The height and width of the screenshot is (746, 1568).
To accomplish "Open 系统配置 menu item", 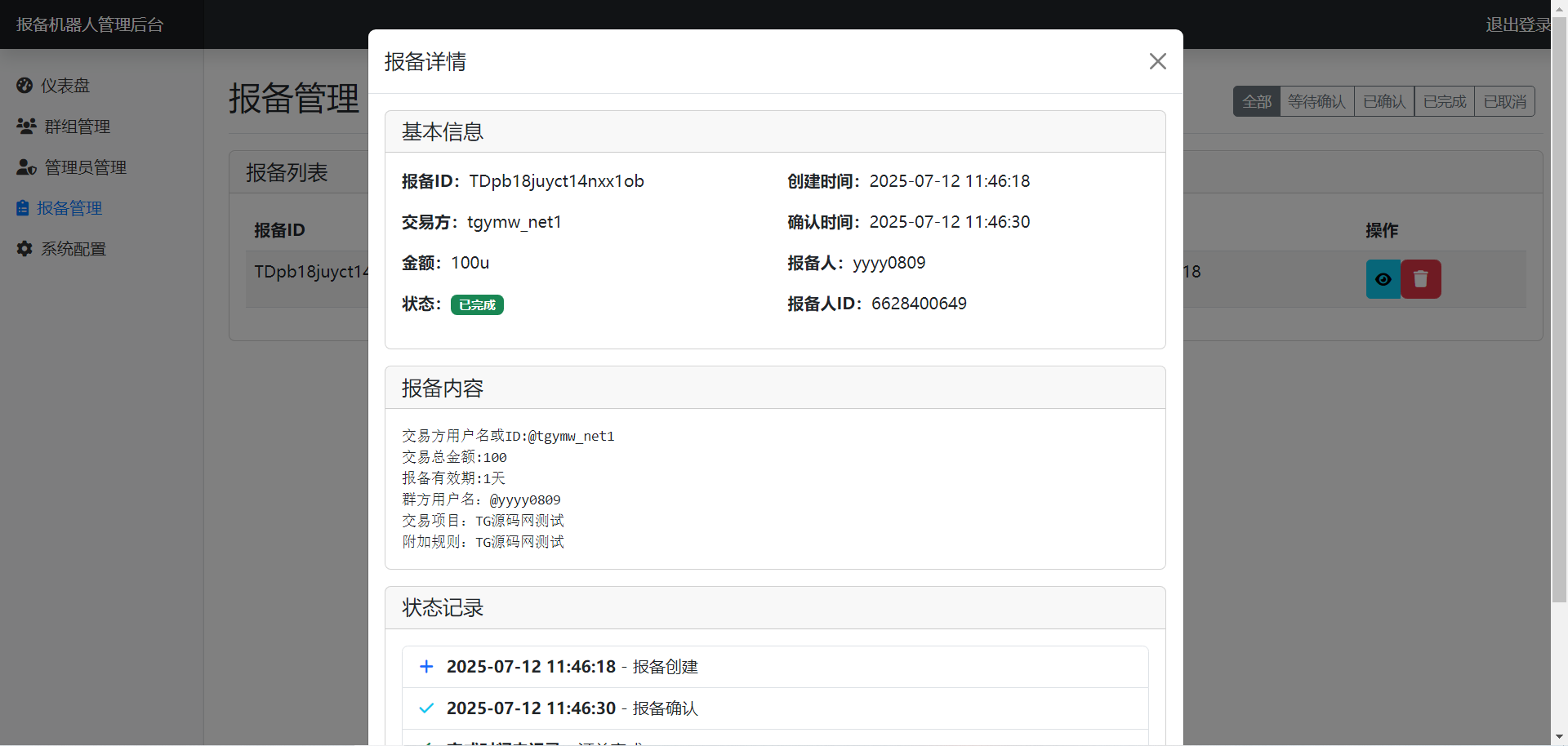I will pos(73,249).
